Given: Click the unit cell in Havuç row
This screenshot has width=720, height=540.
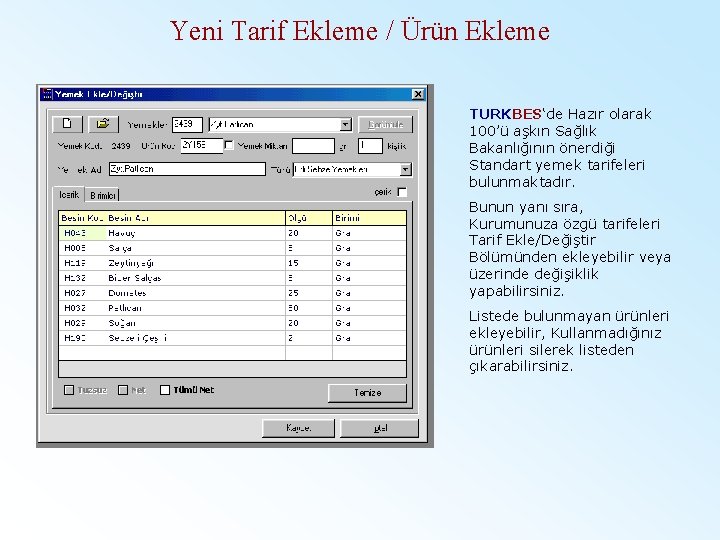Looking at the screenshot, I should (369, 233).
